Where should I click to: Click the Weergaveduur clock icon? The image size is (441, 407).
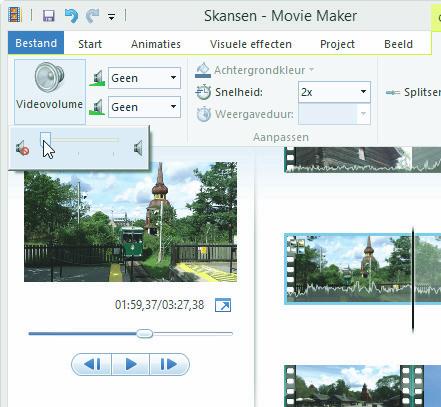point(204,114)
